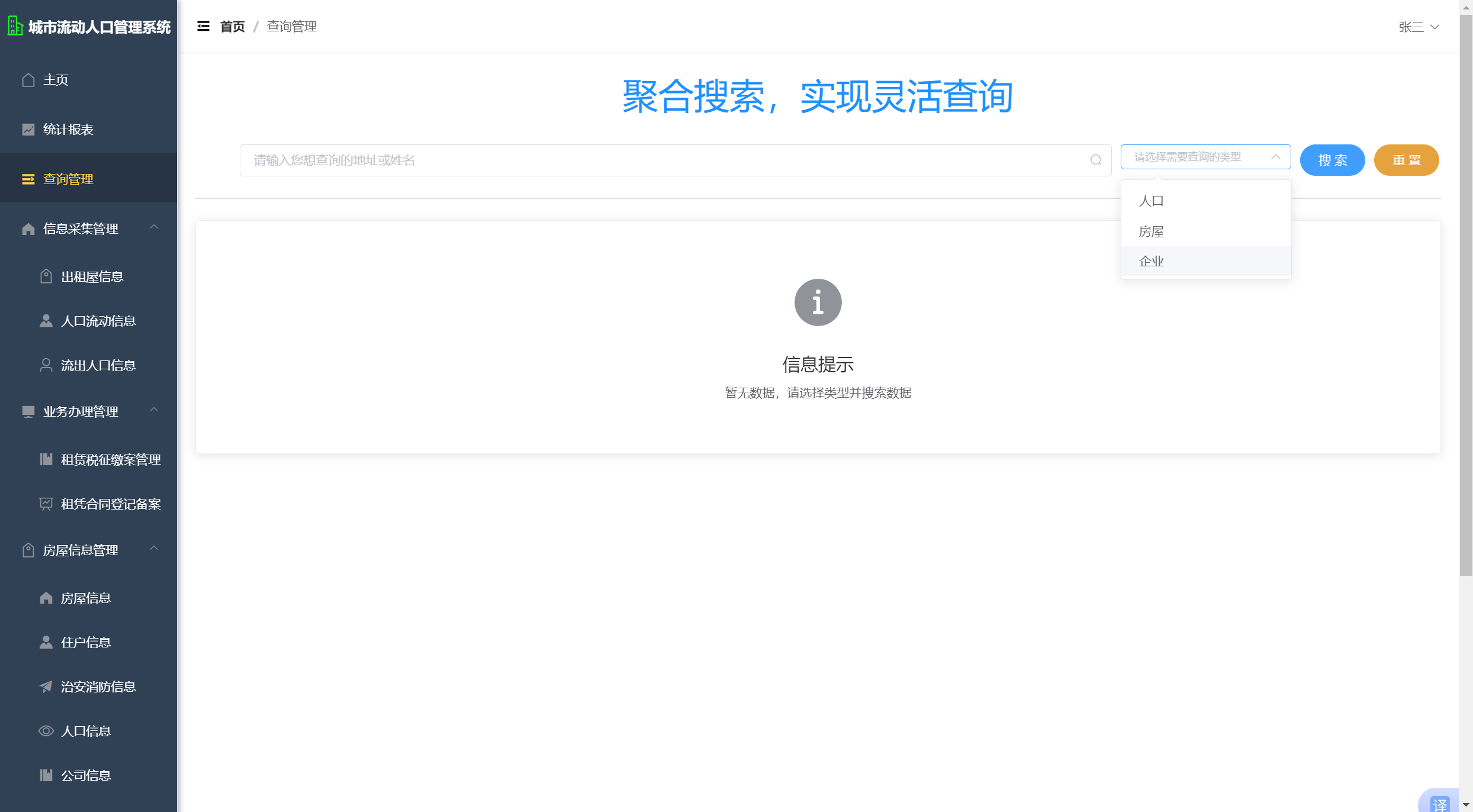Click the list icon beside 查询管理

pyautogui.click(x=28, y=179)
